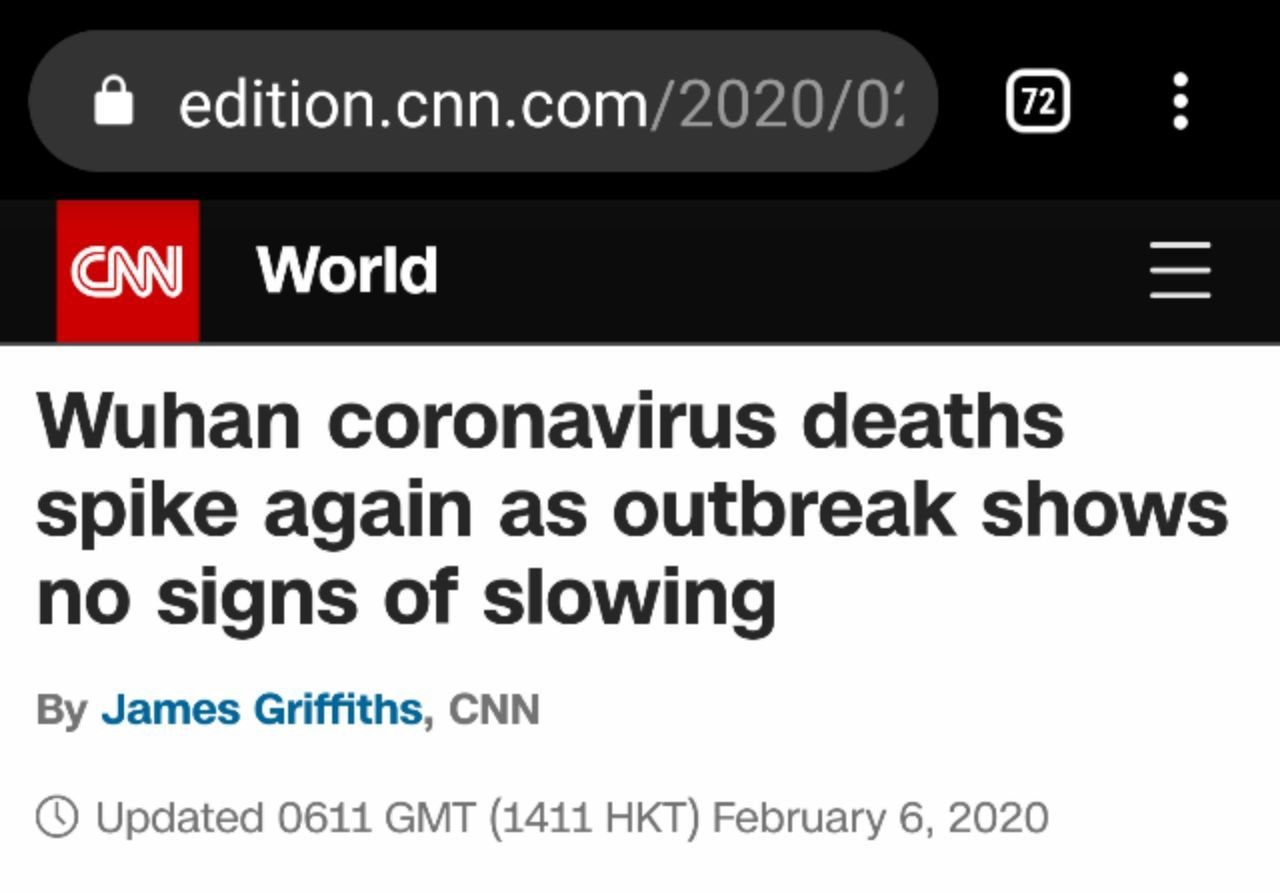Click the CNN text in the byline

494,709
